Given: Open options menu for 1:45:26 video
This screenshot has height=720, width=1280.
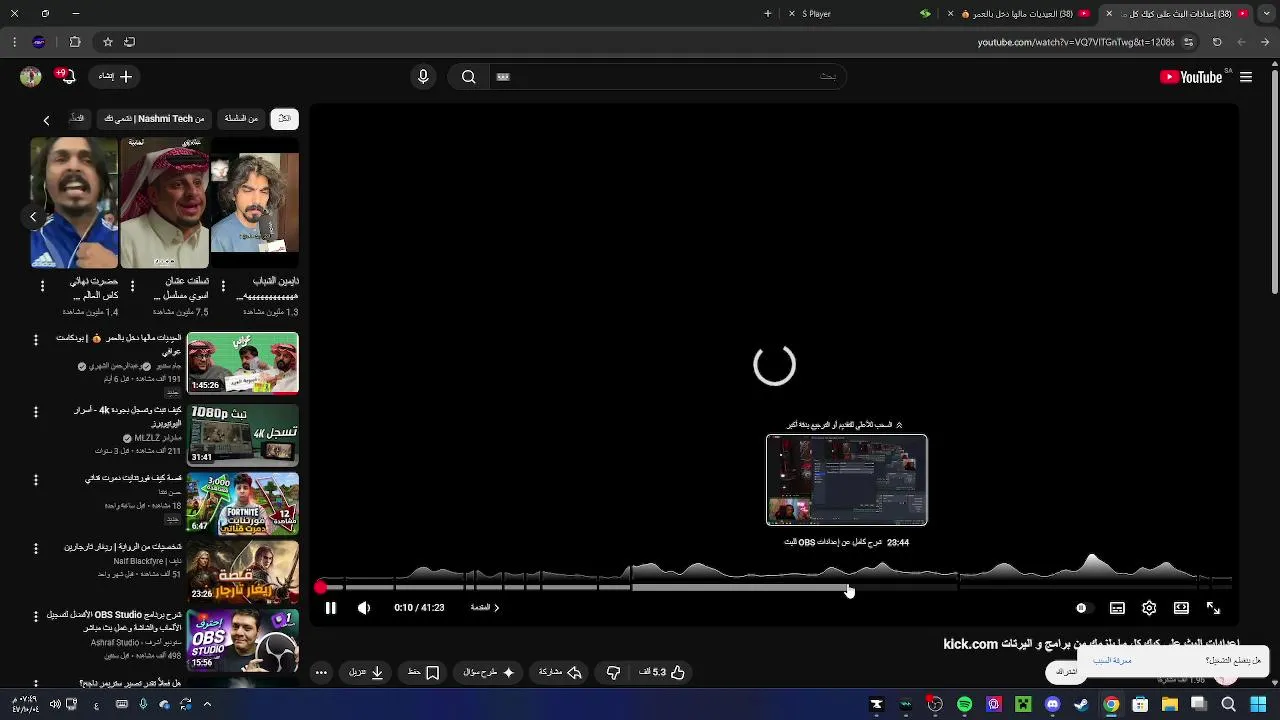Looking at the screenshot, I should [35, 341].
